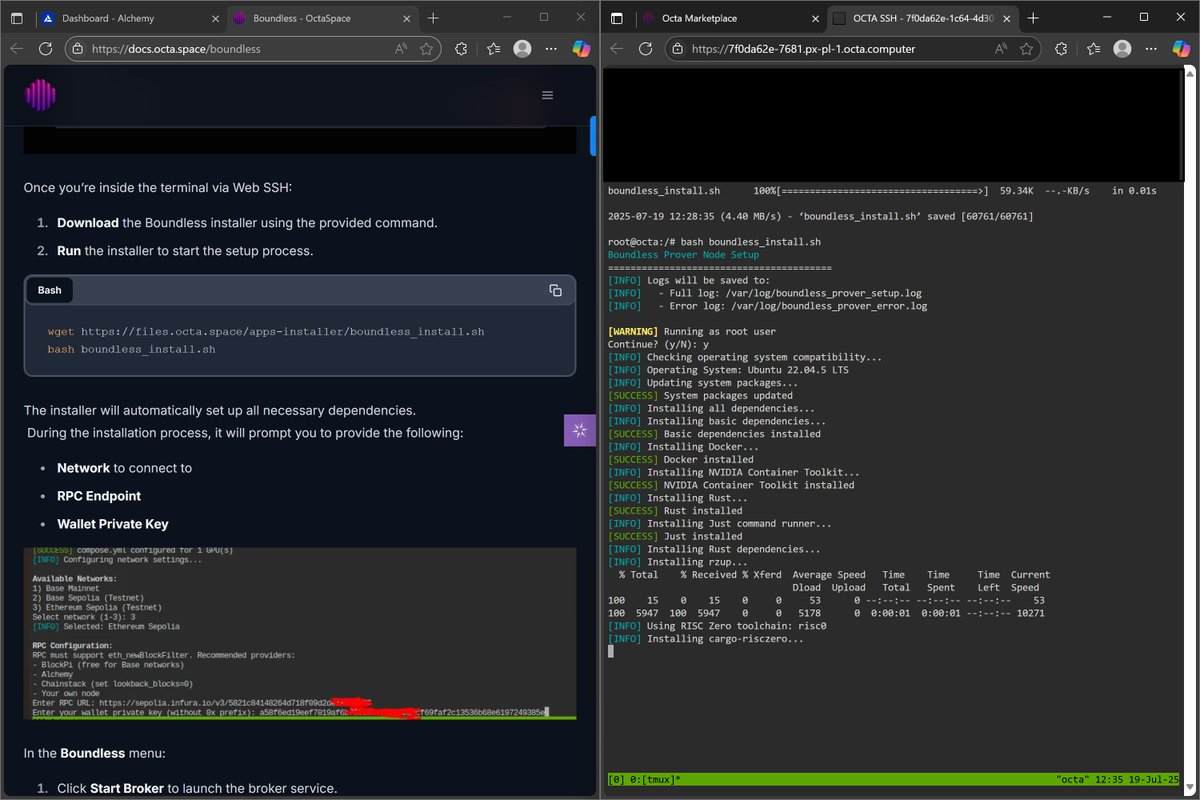1200x800 pixels.
Task: Launch Copilot in the left browser window
Action: point(581,48)
